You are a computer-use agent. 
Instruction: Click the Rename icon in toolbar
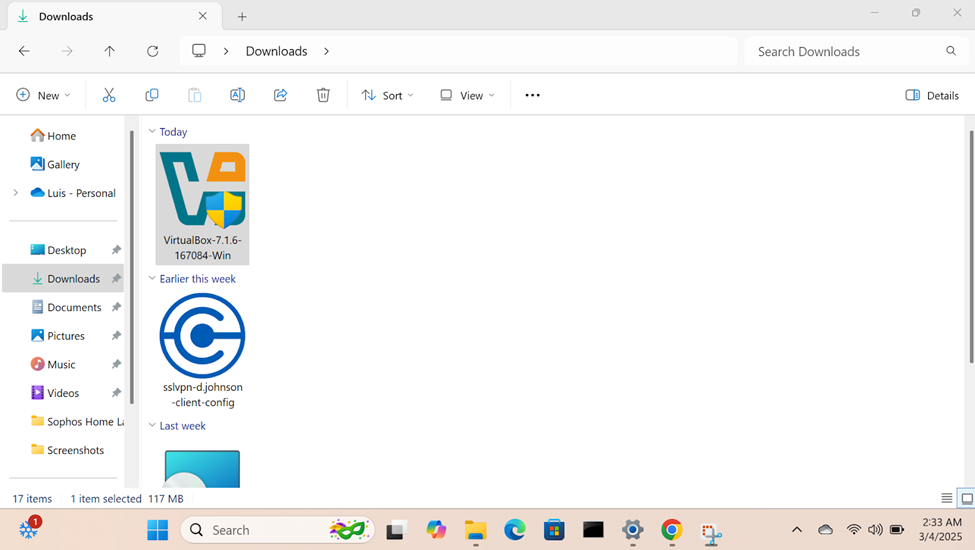238,95
